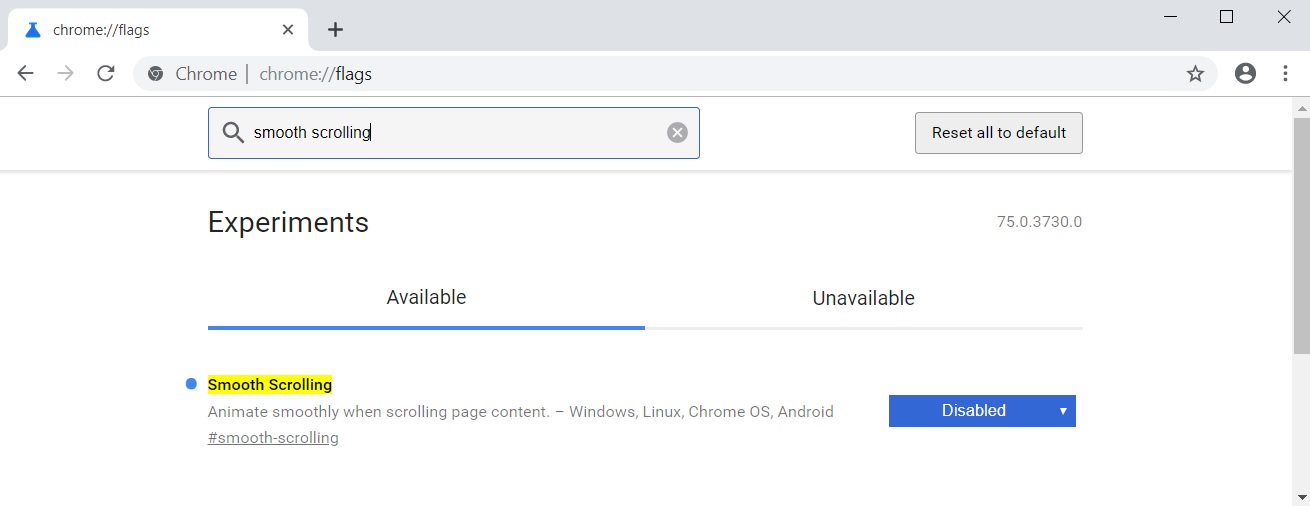
Task: Open the #smooth-scrolling anchor link
Action: coord(273,438)
